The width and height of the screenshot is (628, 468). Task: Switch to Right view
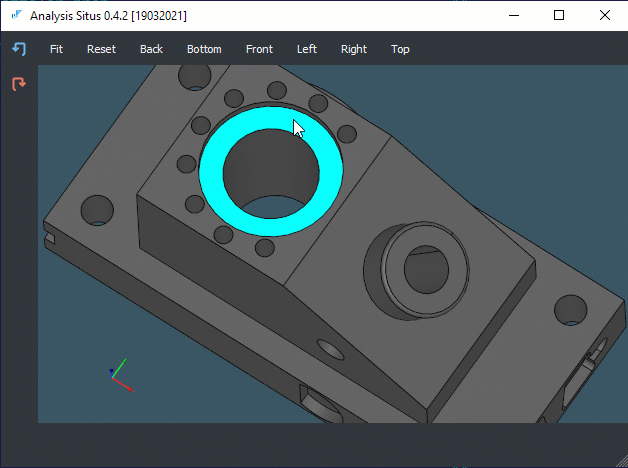(354, 49)
